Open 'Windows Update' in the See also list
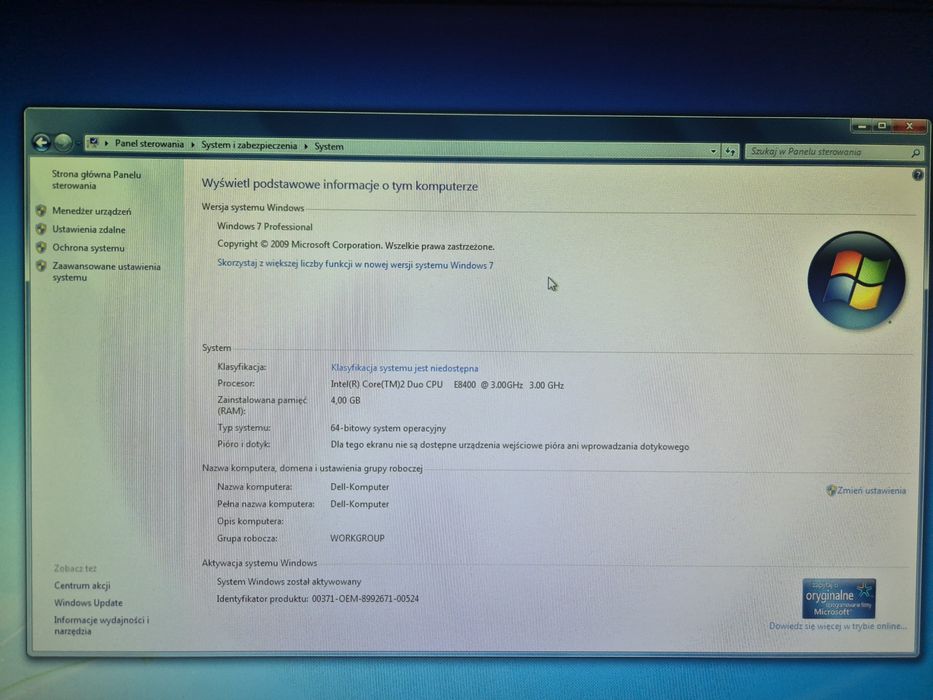This screenshot has width=933, height=700. [88, 603]
